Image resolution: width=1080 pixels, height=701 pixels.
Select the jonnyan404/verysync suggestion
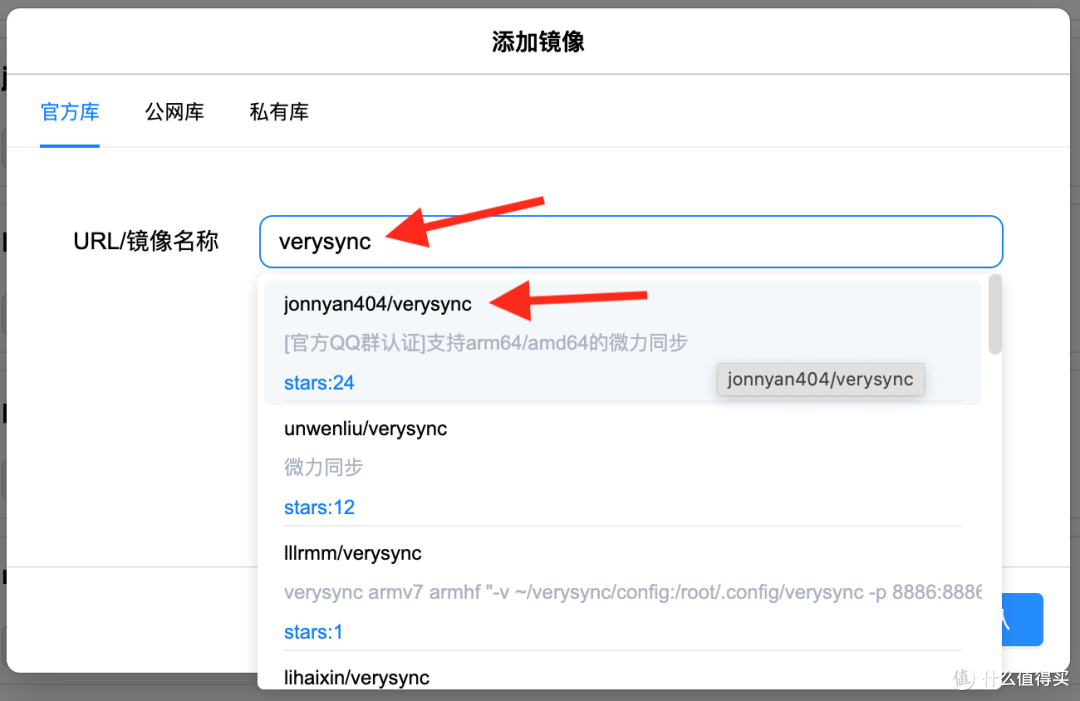[377, 304]
